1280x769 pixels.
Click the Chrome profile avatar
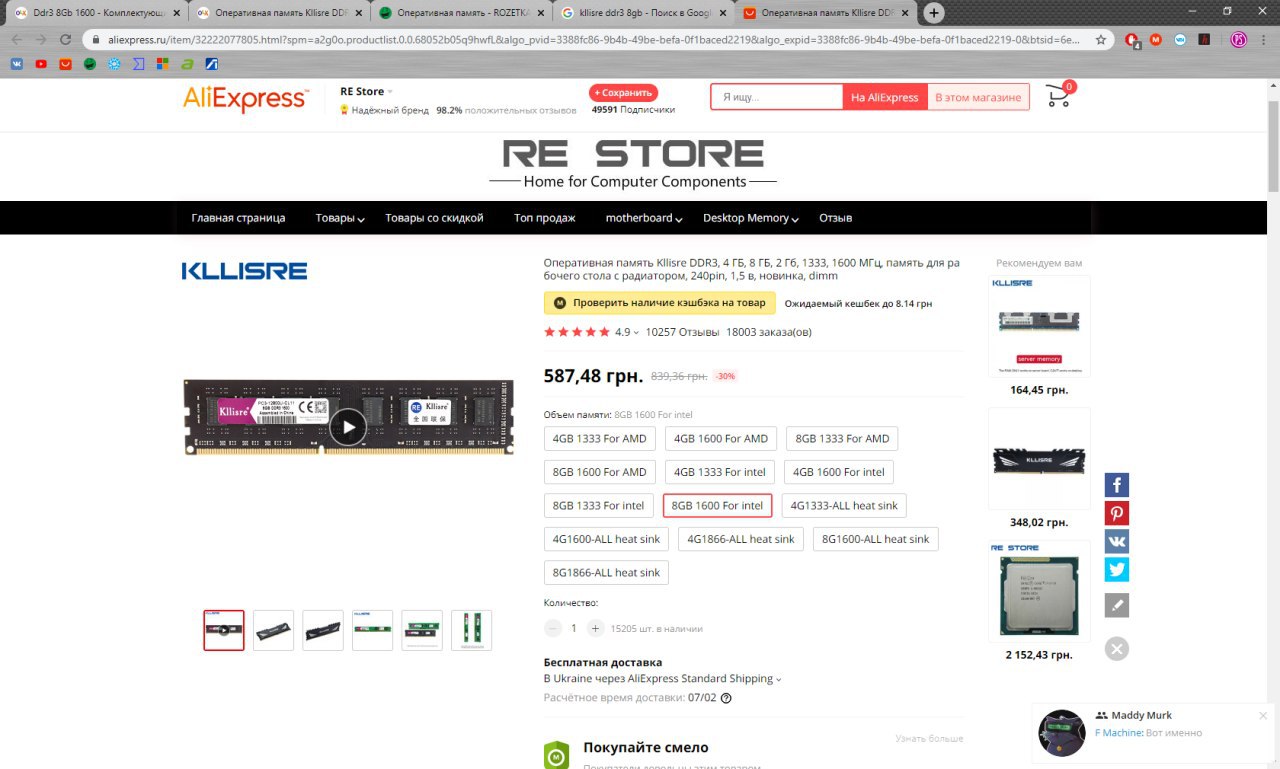click(x=1237, y=39)
